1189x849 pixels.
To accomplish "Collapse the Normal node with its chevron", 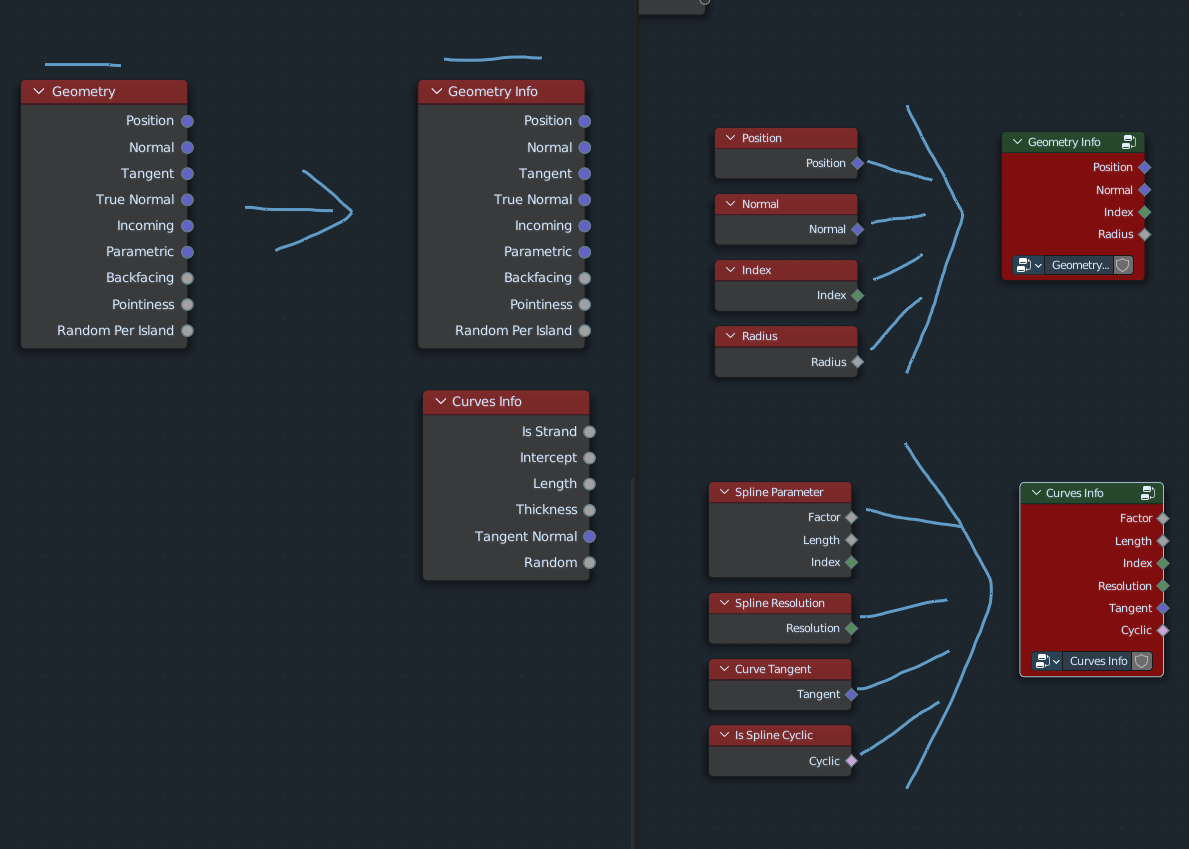I will click(x=730, y=204).
